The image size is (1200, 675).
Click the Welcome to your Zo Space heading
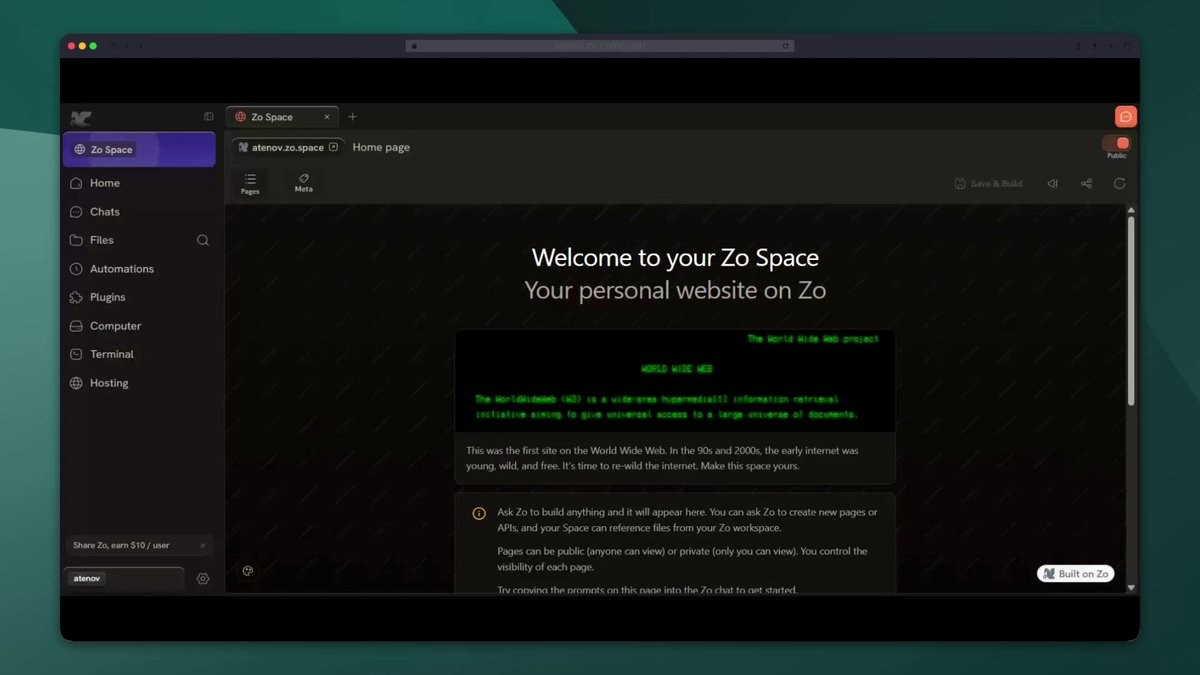click(x=675, y=257)
